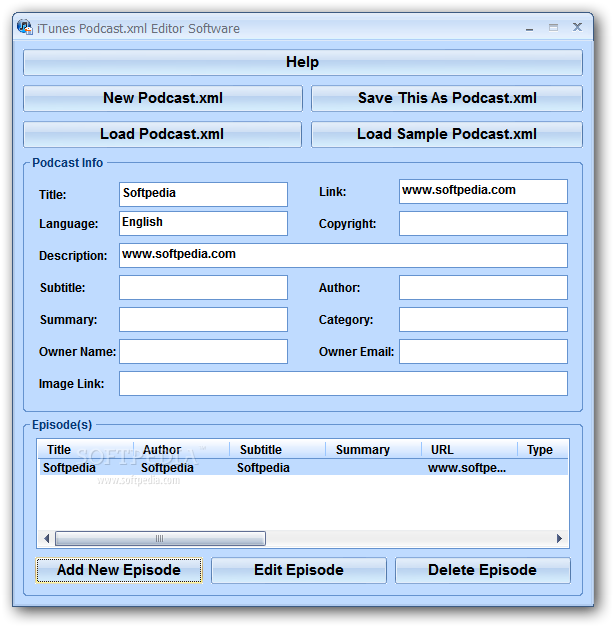Minimize the iTunes Podcast.xml Editor window
Viewport: 614px width, 627px height.
[529, 28]
